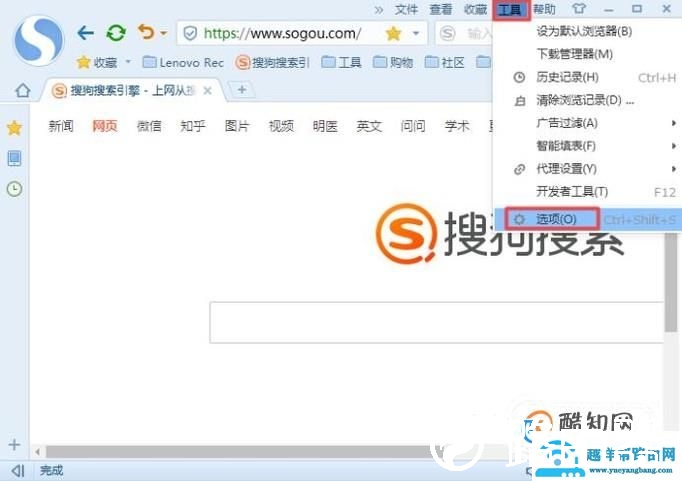Expand 智能填表(F) submenu
Screen dimensions: 682x481
(x=588, y=146)
